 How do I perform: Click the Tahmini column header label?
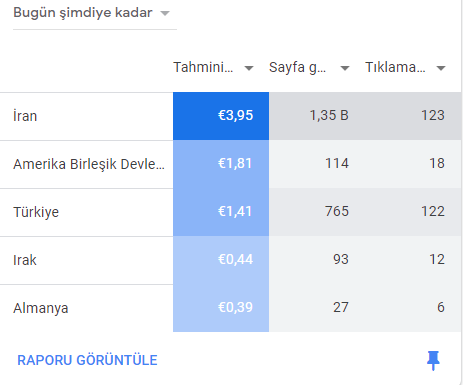click(203, 67)
